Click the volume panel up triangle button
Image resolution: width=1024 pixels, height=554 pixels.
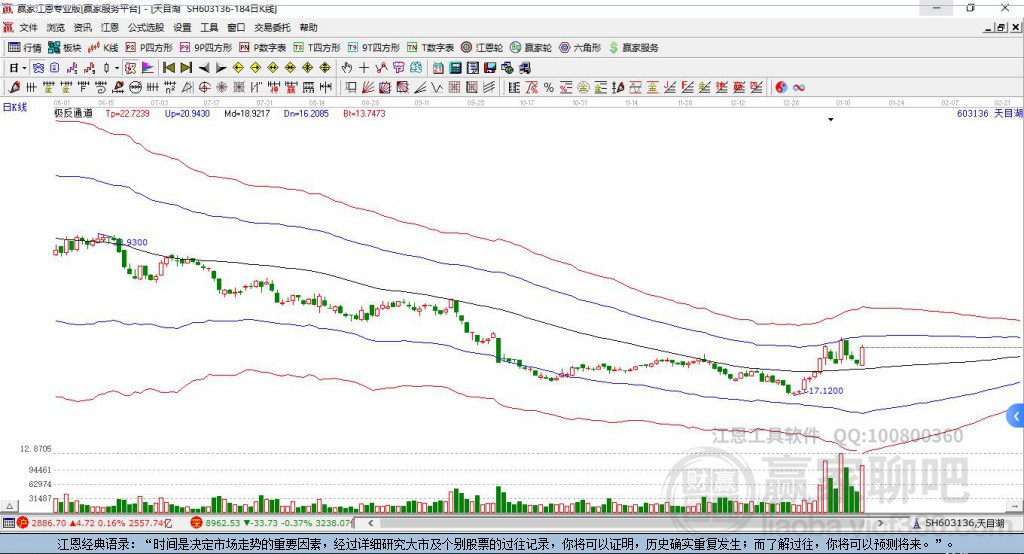click(x=9, y=506)
